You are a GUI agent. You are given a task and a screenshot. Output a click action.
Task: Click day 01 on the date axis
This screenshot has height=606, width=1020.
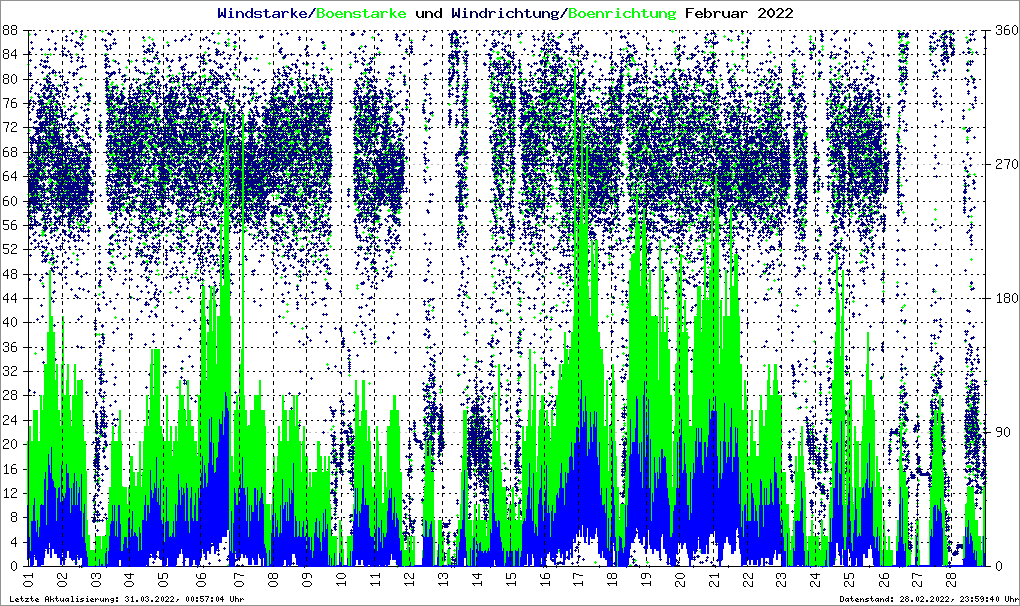tap(28, 579)
